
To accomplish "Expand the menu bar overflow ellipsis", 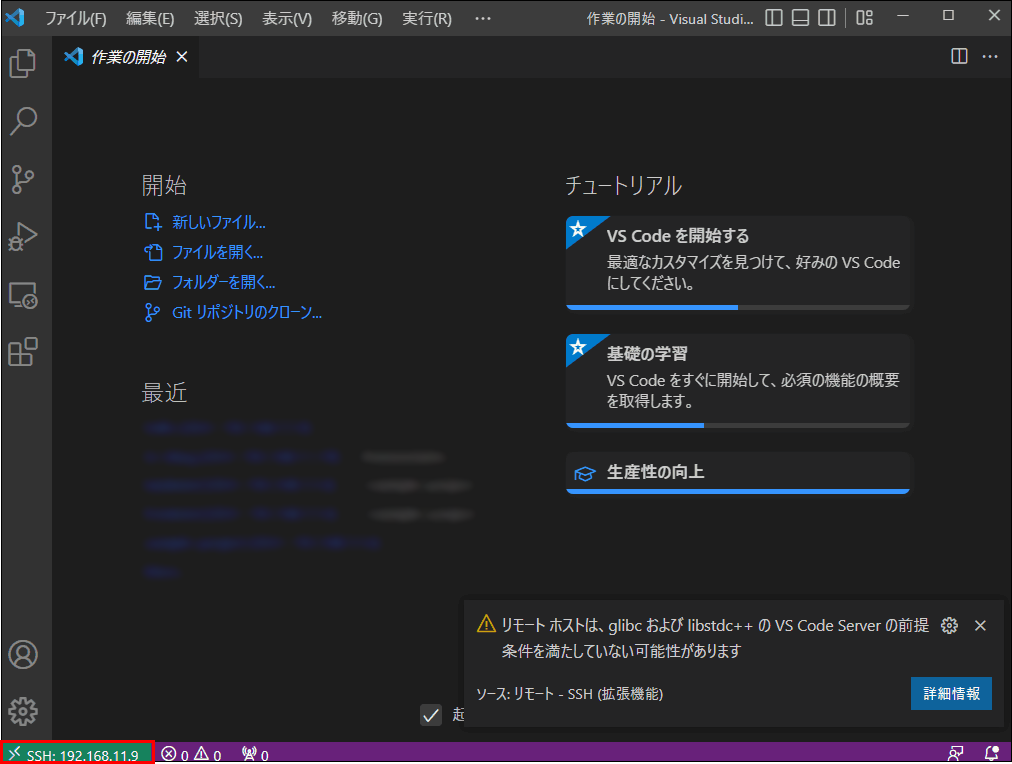I will (x=483, y=18).
